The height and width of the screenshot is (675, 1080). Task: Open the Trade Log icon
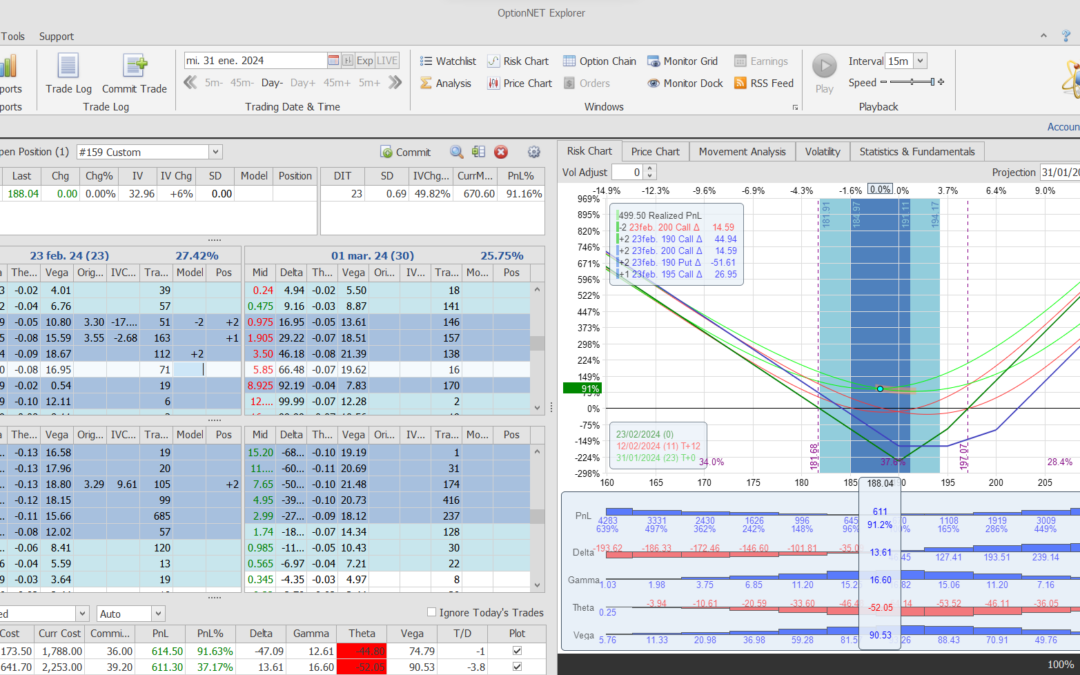(68, 67)
